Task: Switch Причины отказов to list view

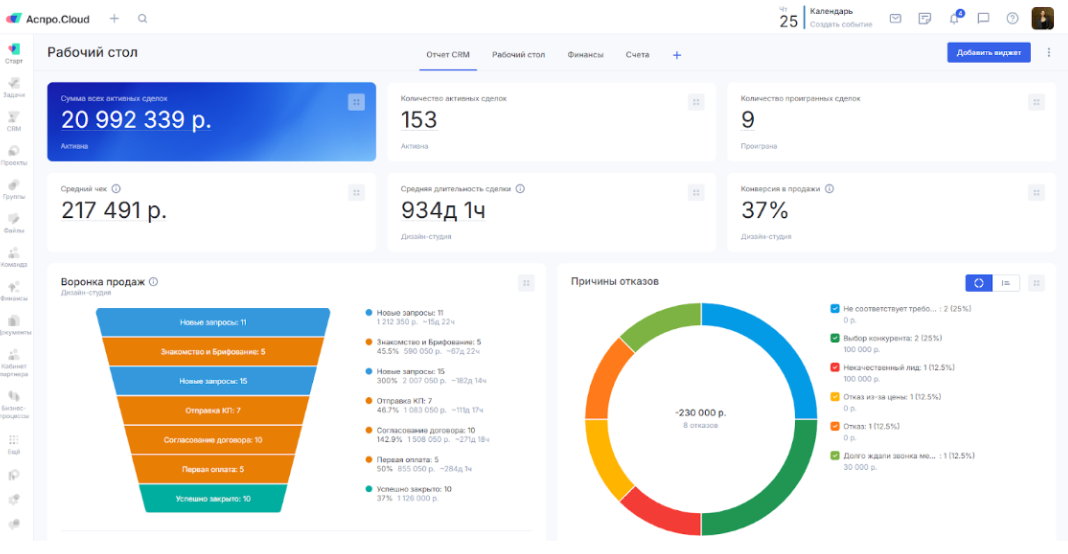Action: 1006,283
